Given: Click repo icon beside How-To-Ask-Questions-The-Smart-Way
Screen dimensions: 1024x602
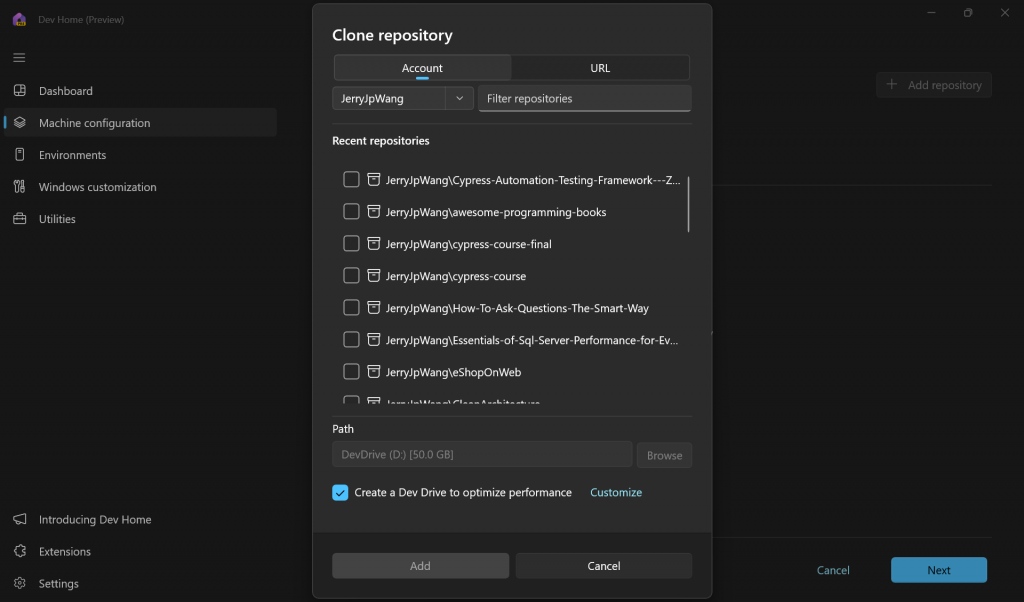Looking at the screenshot, I should point(374,308).
